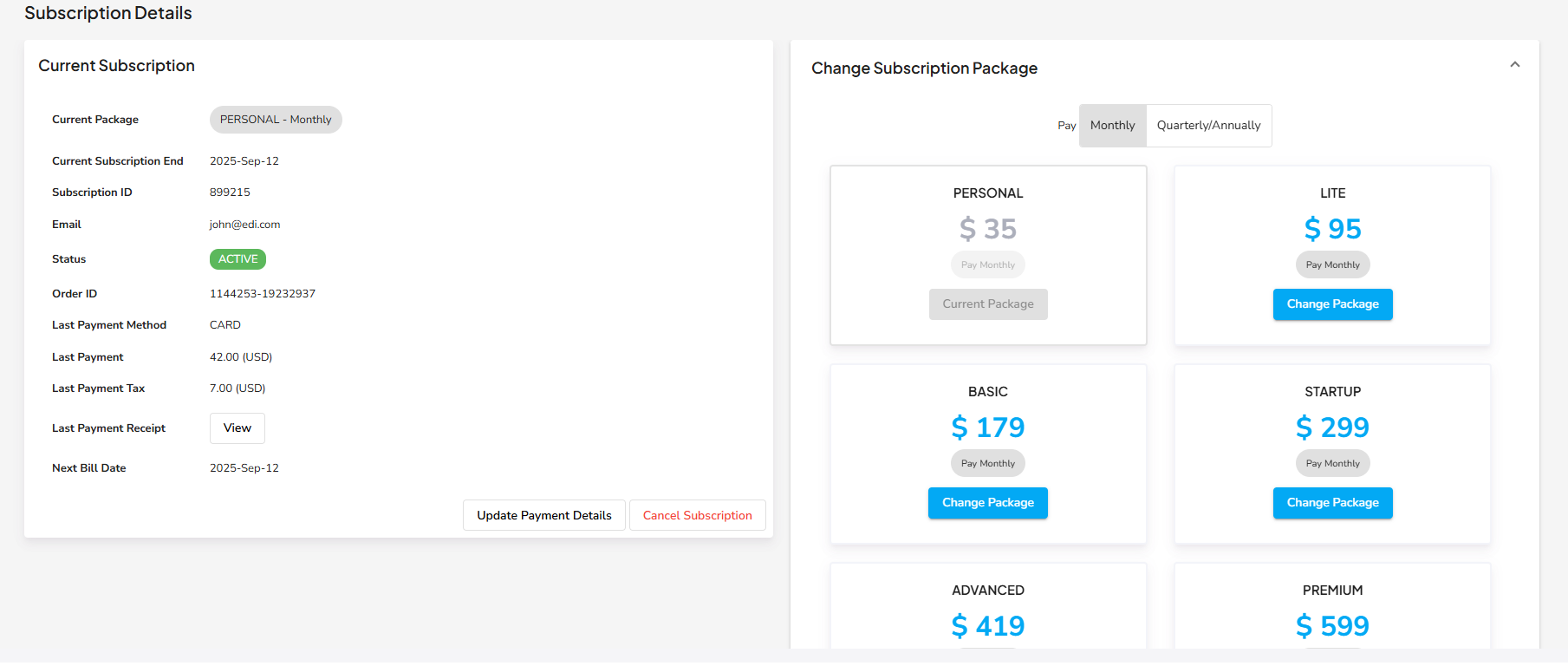Click Pay Monthly badge under LITE
The height and width of the screenshot is (666, 1568).
point(1332,265)
